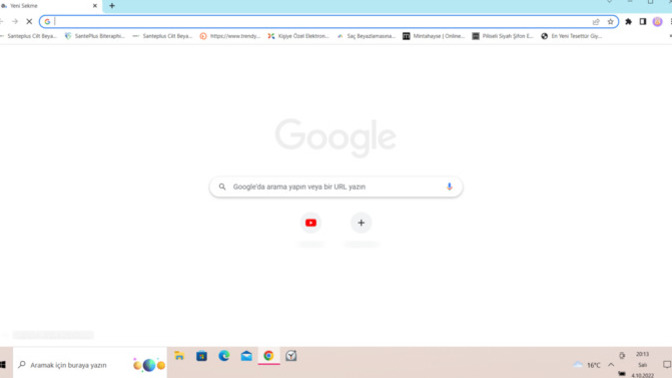672x378 pixels.
Task: Go forward with the arrow button
Action: point(15,21)
